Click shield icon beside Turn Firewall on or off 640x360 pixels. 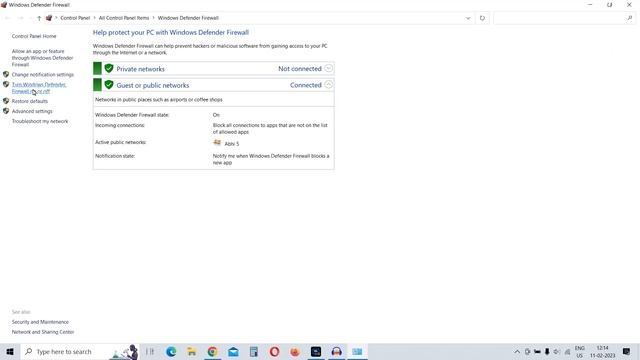click(x=6, y=84)
